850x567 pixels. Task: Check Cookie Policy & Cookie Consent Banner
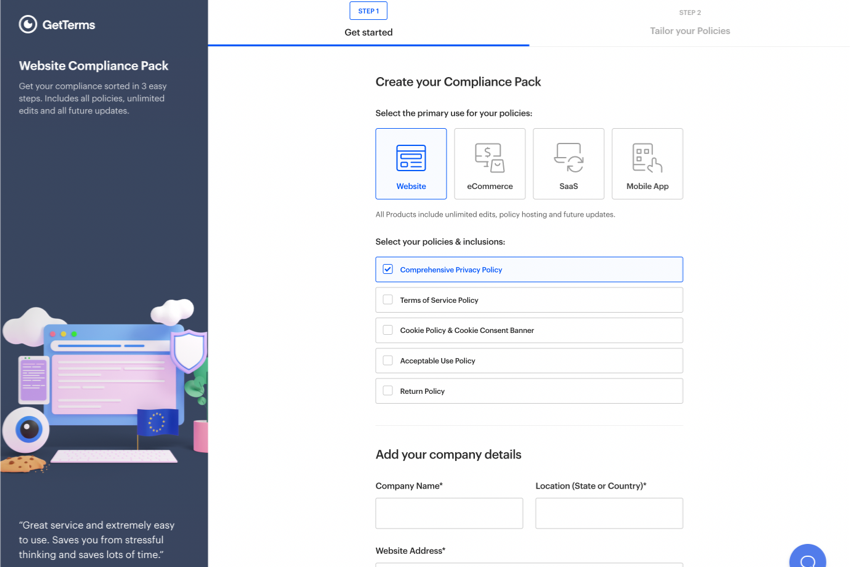388,330
